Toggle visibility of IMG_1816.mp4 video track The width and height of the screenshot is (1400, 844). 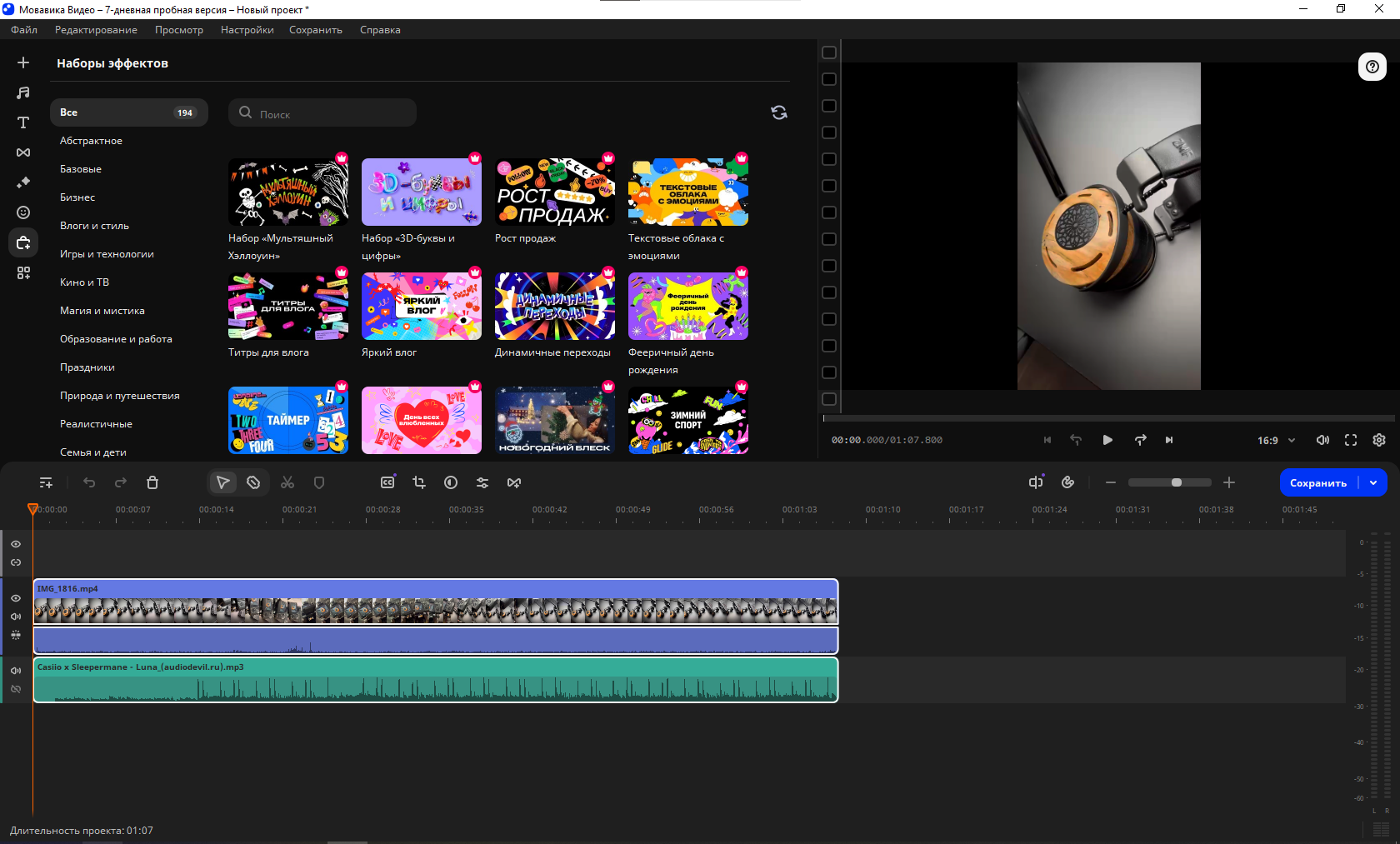(x=16, y=598)
